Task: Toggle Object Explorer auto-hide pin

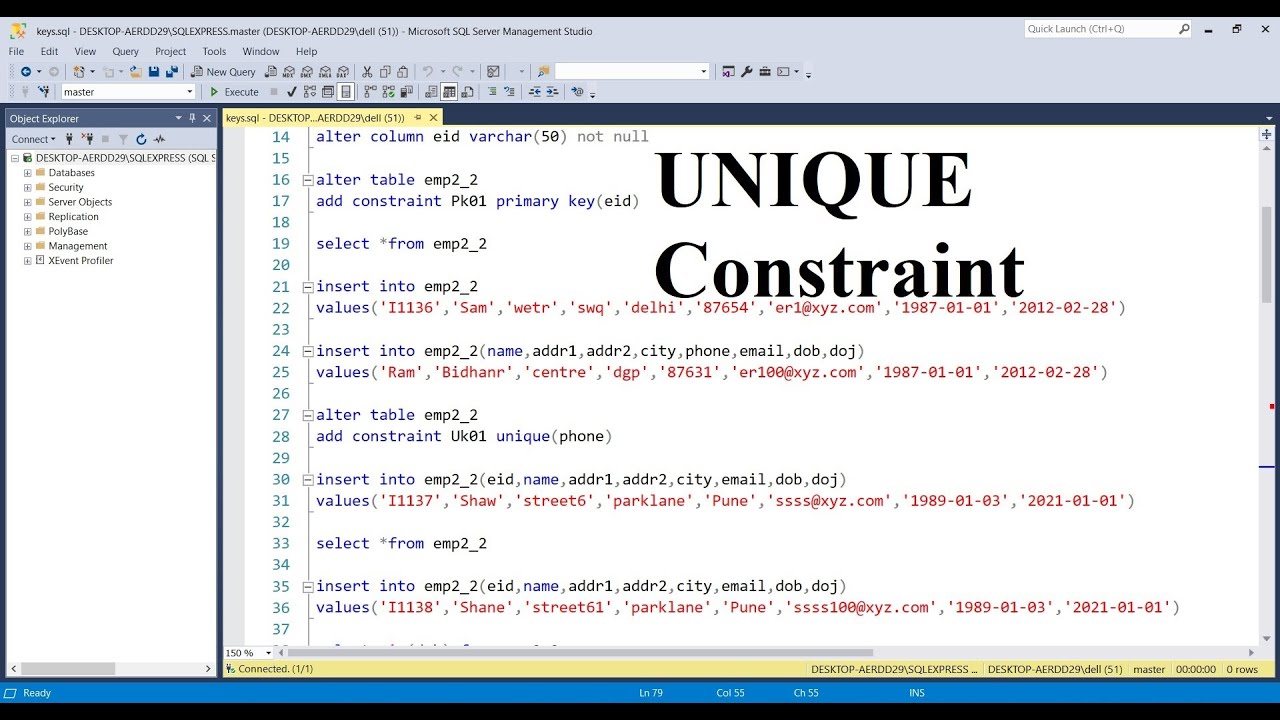Action: [192, 118]
